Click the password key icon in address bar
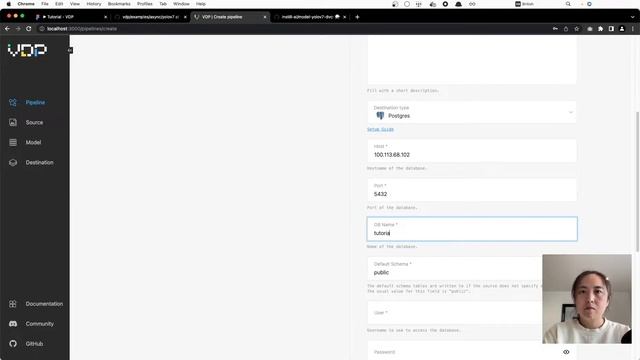640x360 pixels. [555, 29]
